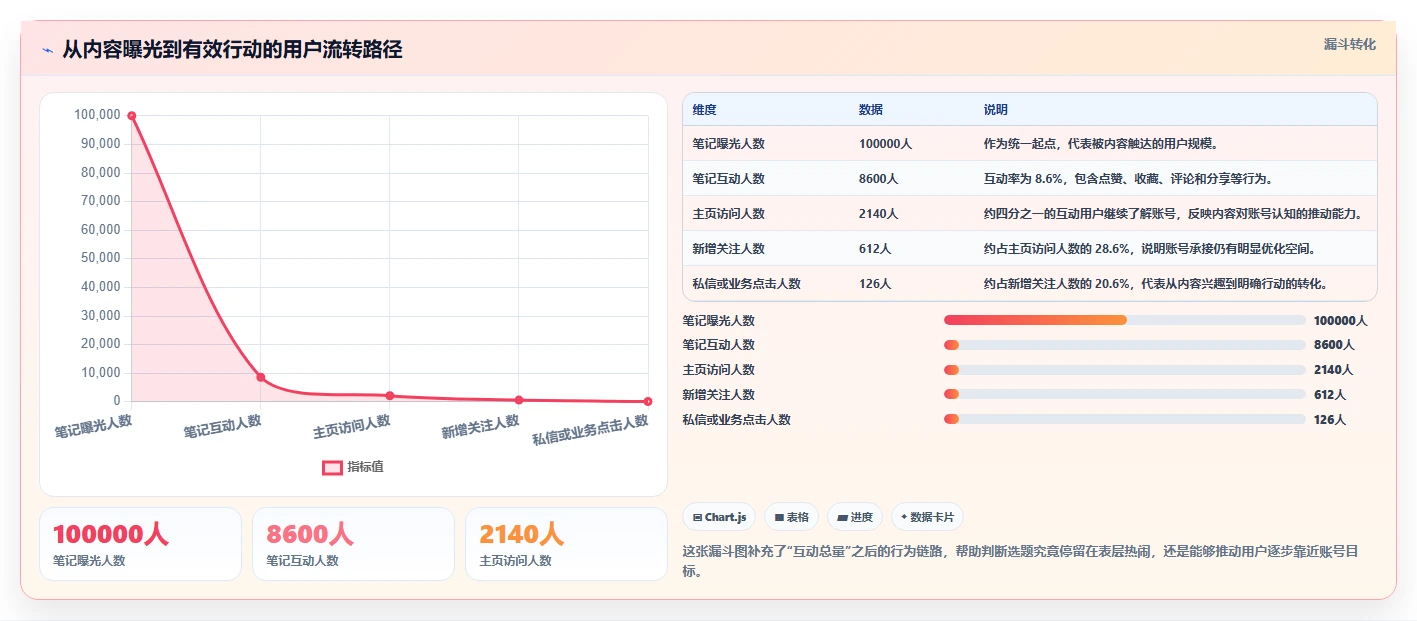The height and width of the screenshot is (621, 1417).
Task: Click the 主页访问人数 x-axis label
Action: point(351,427)
